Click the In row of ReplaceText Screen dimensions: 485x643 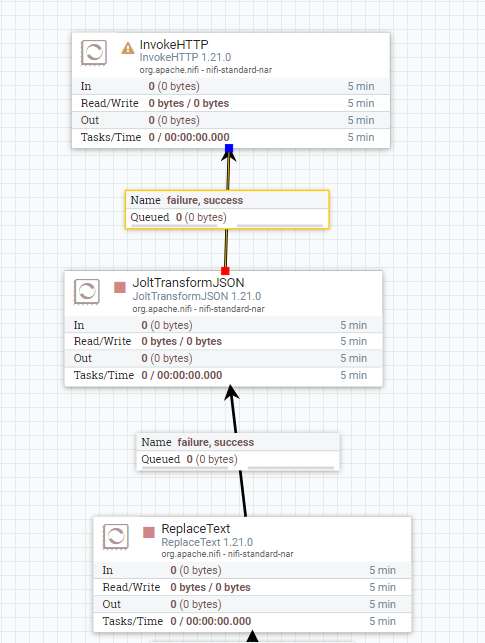tap(253, 570)
